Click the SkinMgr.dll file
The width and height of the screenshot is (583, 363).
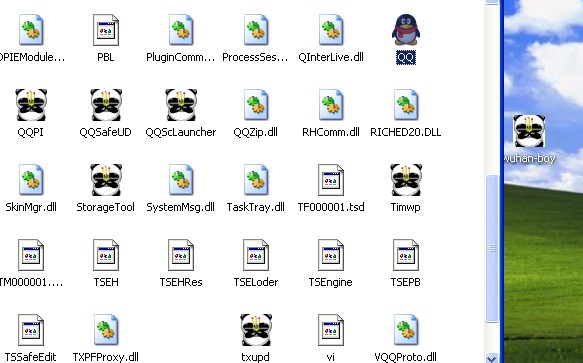click(31, 180)
